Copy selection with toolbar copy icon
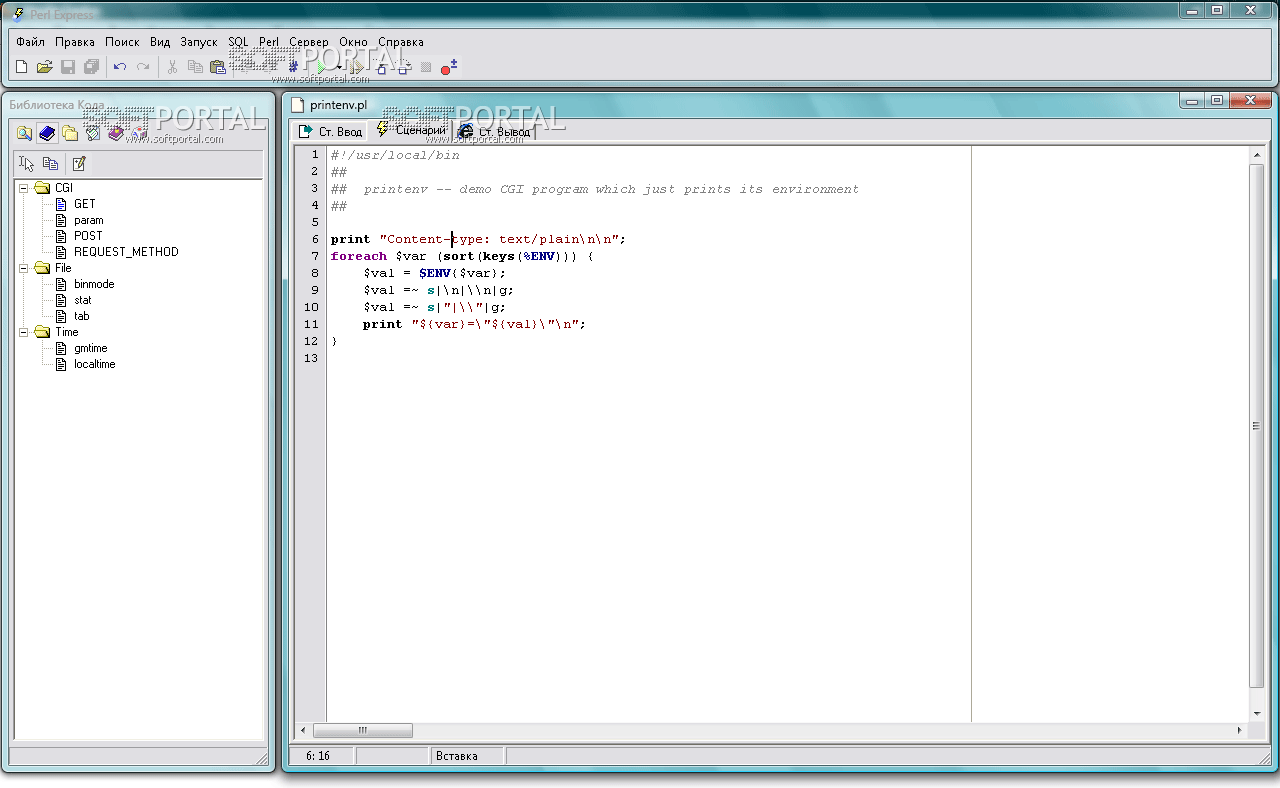Screen dimensions: 1280x788 tap(195, 67)
